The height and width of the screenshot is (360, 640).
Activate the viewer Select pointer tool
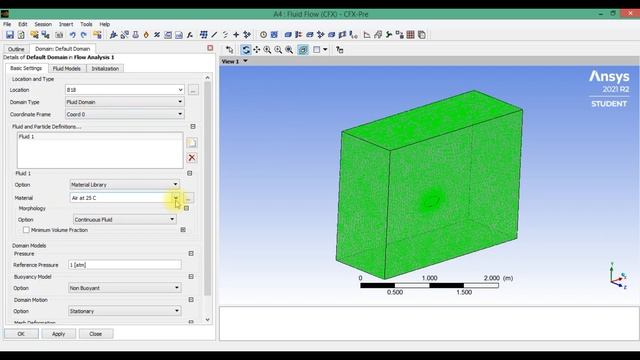pos(230,50)
